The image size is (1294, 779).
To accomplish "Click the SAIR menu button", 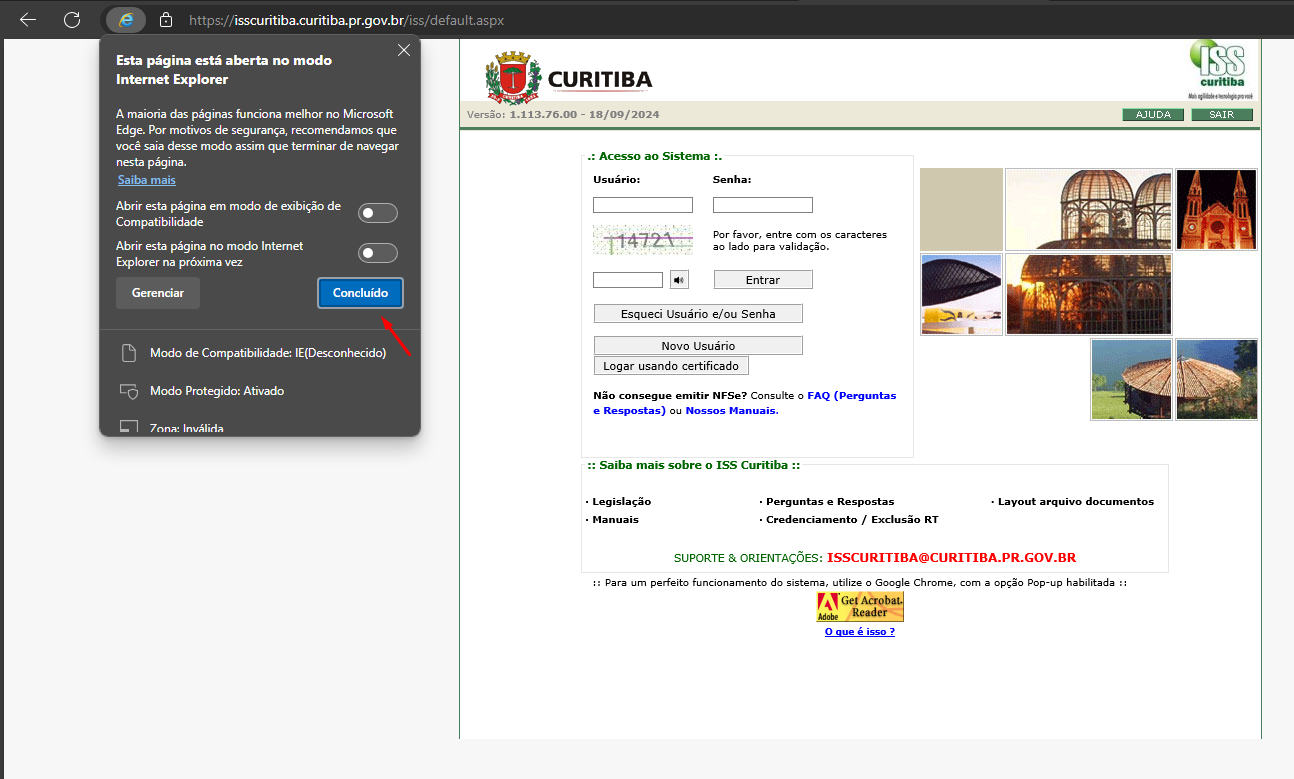I will tap(1222, 115).
